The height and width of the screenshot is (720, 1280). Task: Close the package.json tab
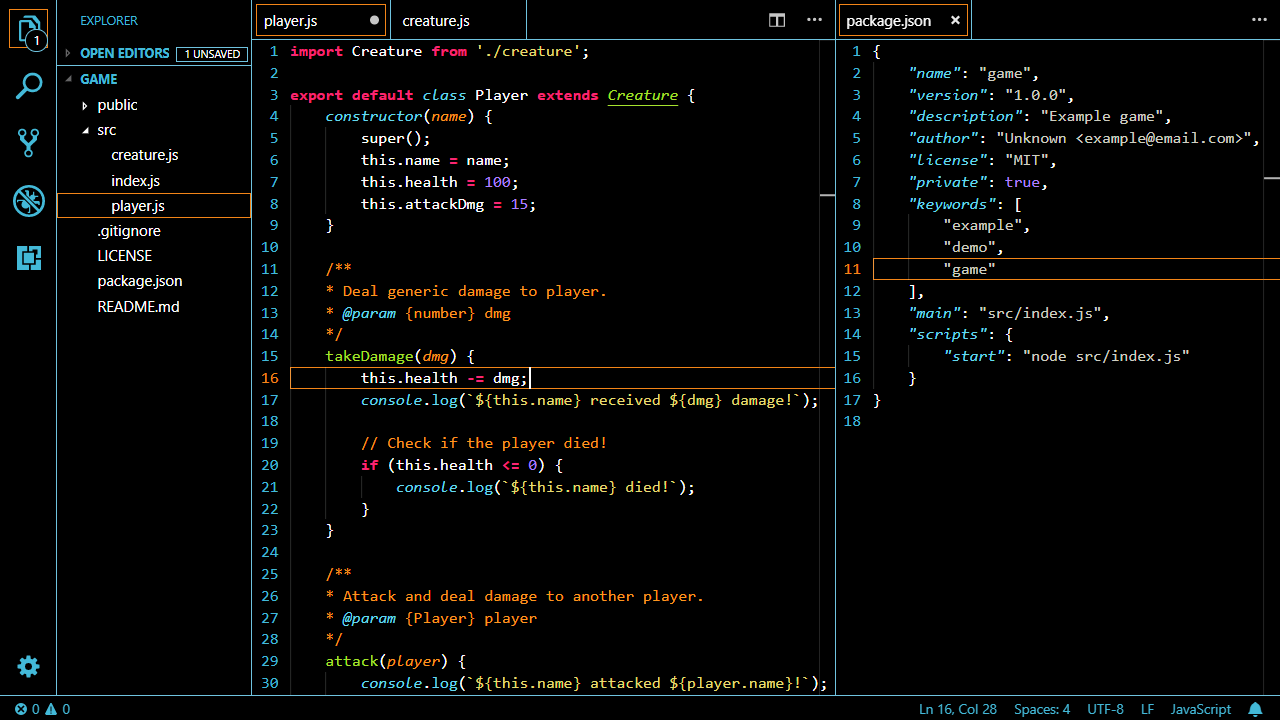[x=955, y=20]
